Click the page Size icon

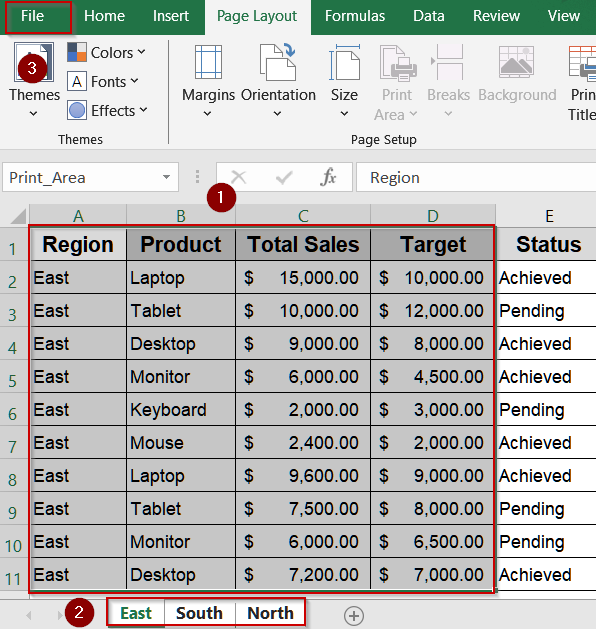point(344,62)
